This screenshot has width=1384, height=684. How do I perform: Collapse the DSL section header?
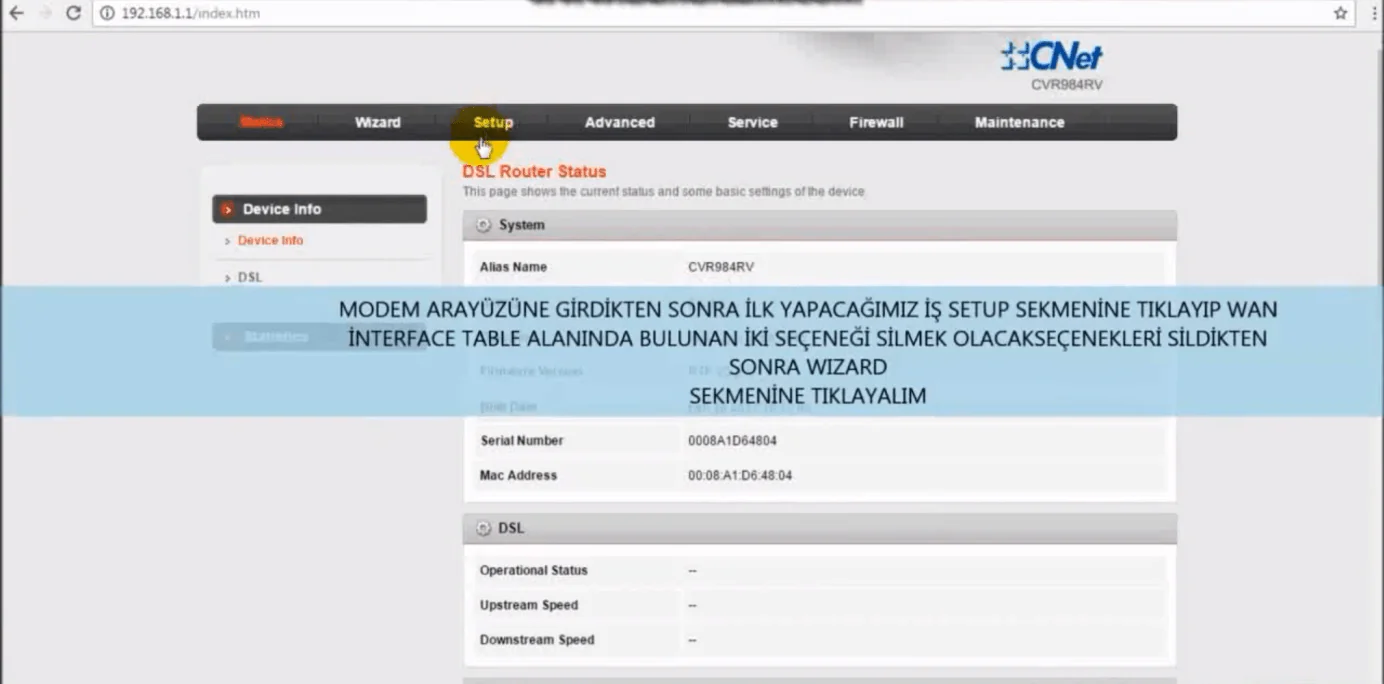(819, 528)
